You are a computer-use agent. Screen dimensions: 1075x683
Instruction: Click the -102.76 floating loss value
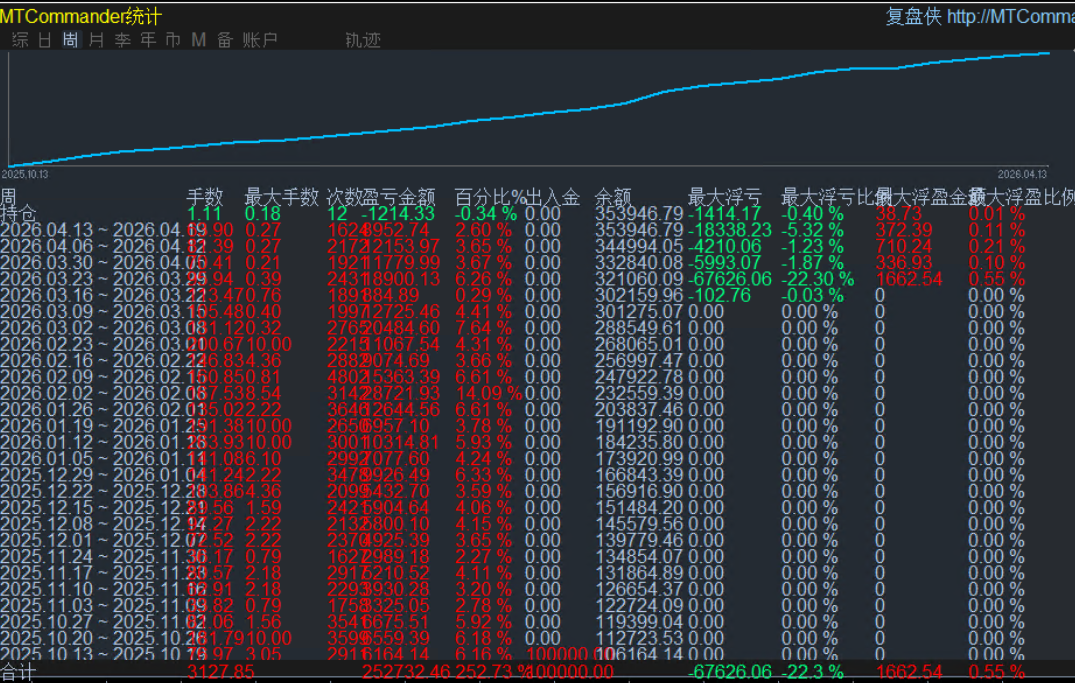pyautogui.click(x=720, y=296)
